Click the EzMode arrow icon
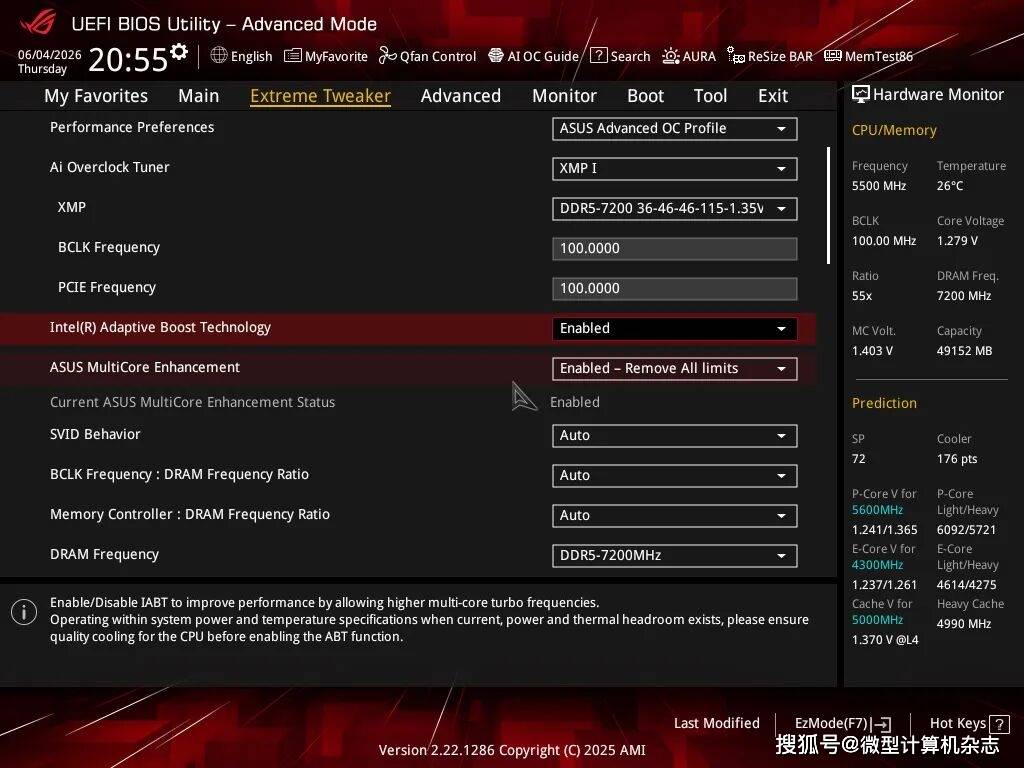 point(881,724)
